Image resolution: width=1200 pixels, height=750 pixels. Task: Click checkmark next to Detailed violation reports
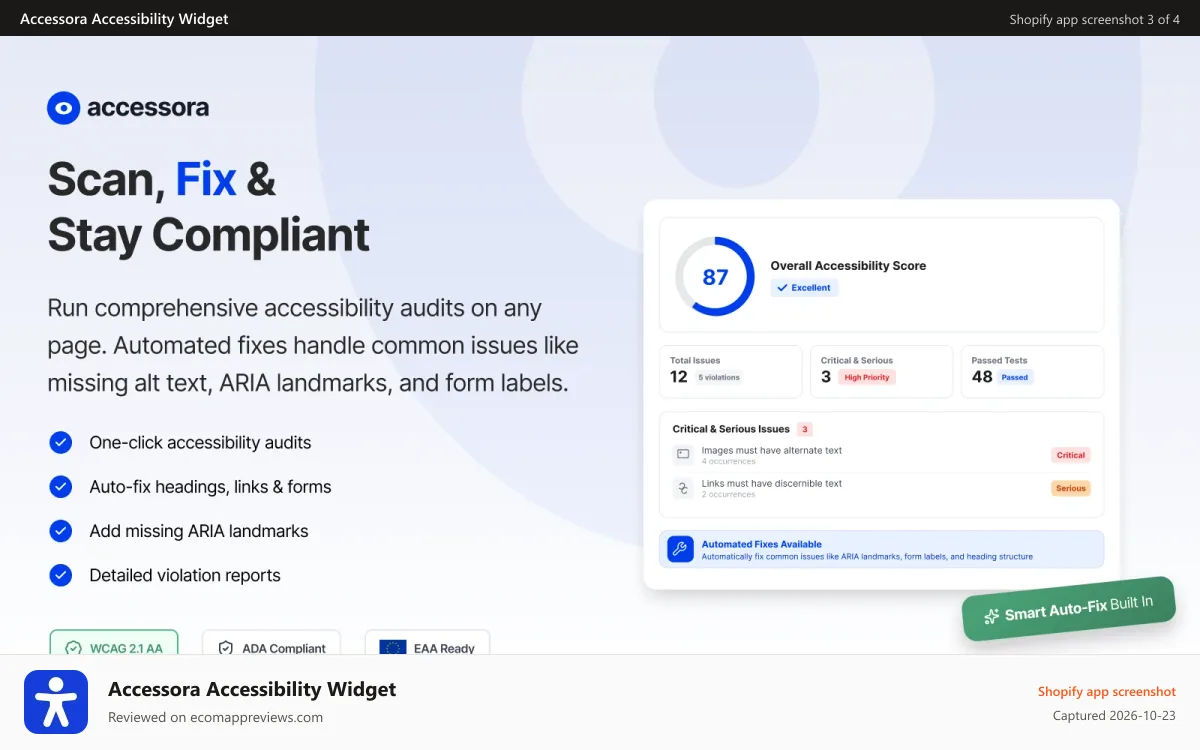pos(61,574)
